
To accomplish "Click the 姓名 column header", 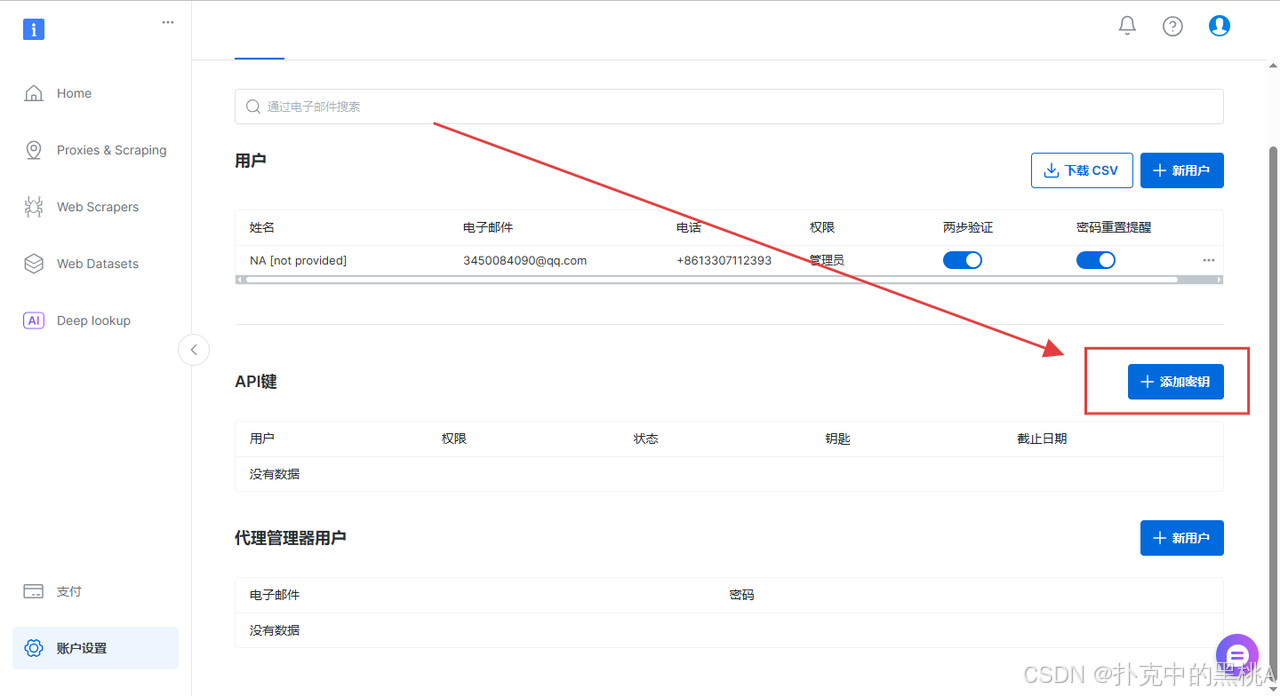I will click(x=262, y=227).
